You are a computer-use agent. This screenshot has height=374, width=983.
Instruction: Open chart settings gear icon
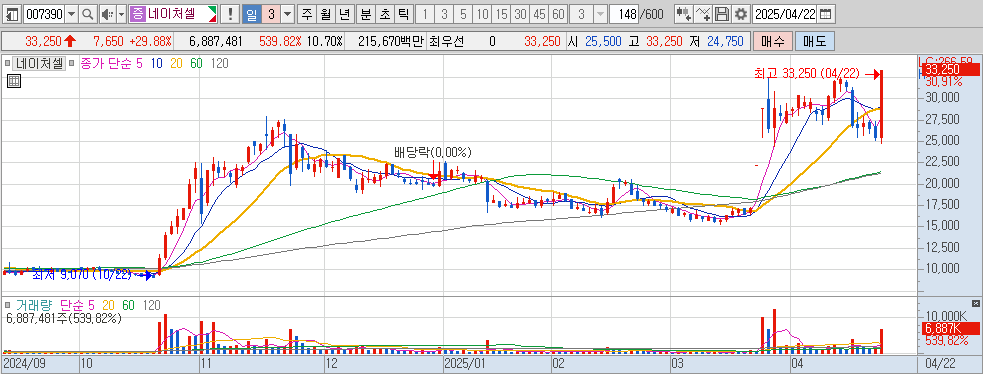[x=741, y=14]
